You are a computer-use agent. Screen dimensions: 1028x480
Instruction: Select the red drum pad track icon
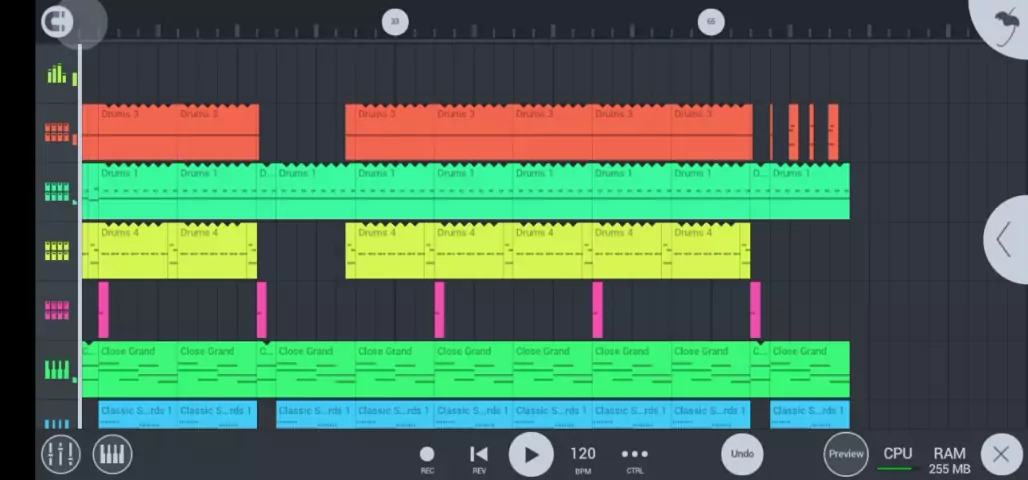click(x=57, y=132)
